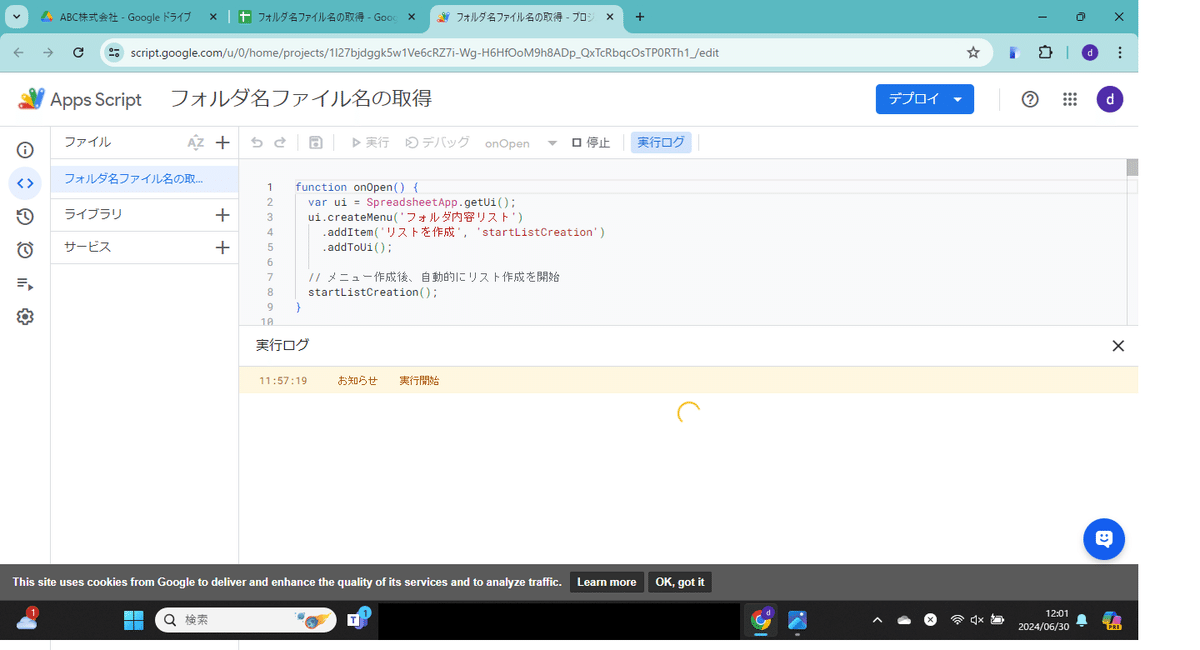Click the redo arrow in editor toolbar

click(x=280, y=143)
